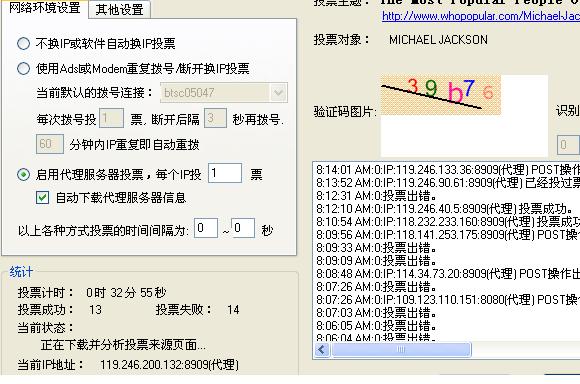Select log entry 8:13:52 AM IP 119.246.90.61
The image size is (580, 384).
pyautogui.click(x=448, y=183)
